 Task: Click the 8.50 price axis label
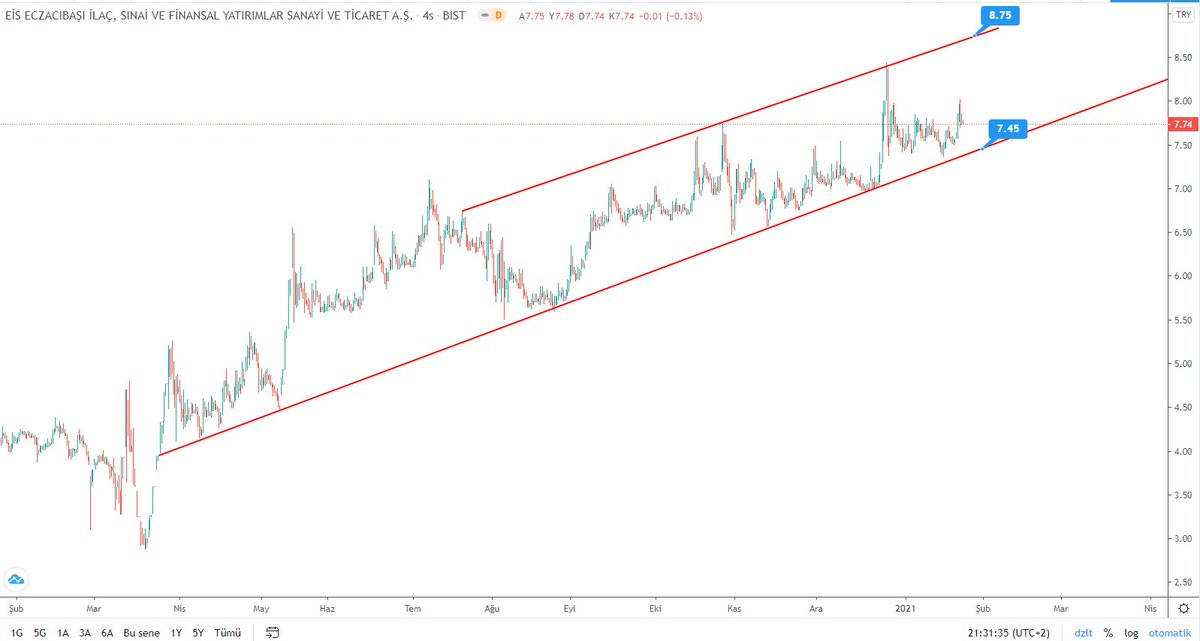pyautogui.click(x=1181, y=58)
